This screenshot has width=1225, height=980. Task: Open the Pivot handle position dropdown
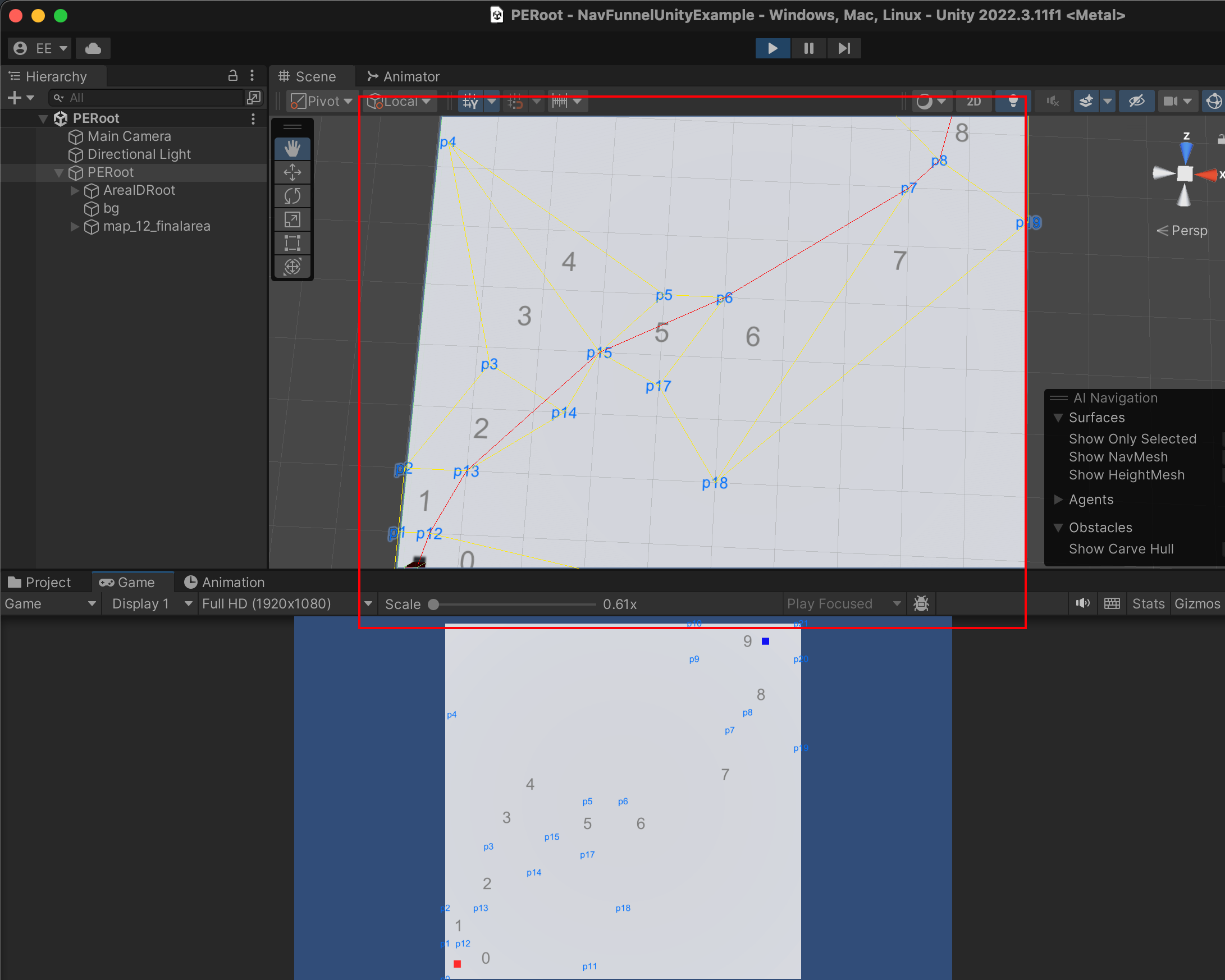point(322,101)
